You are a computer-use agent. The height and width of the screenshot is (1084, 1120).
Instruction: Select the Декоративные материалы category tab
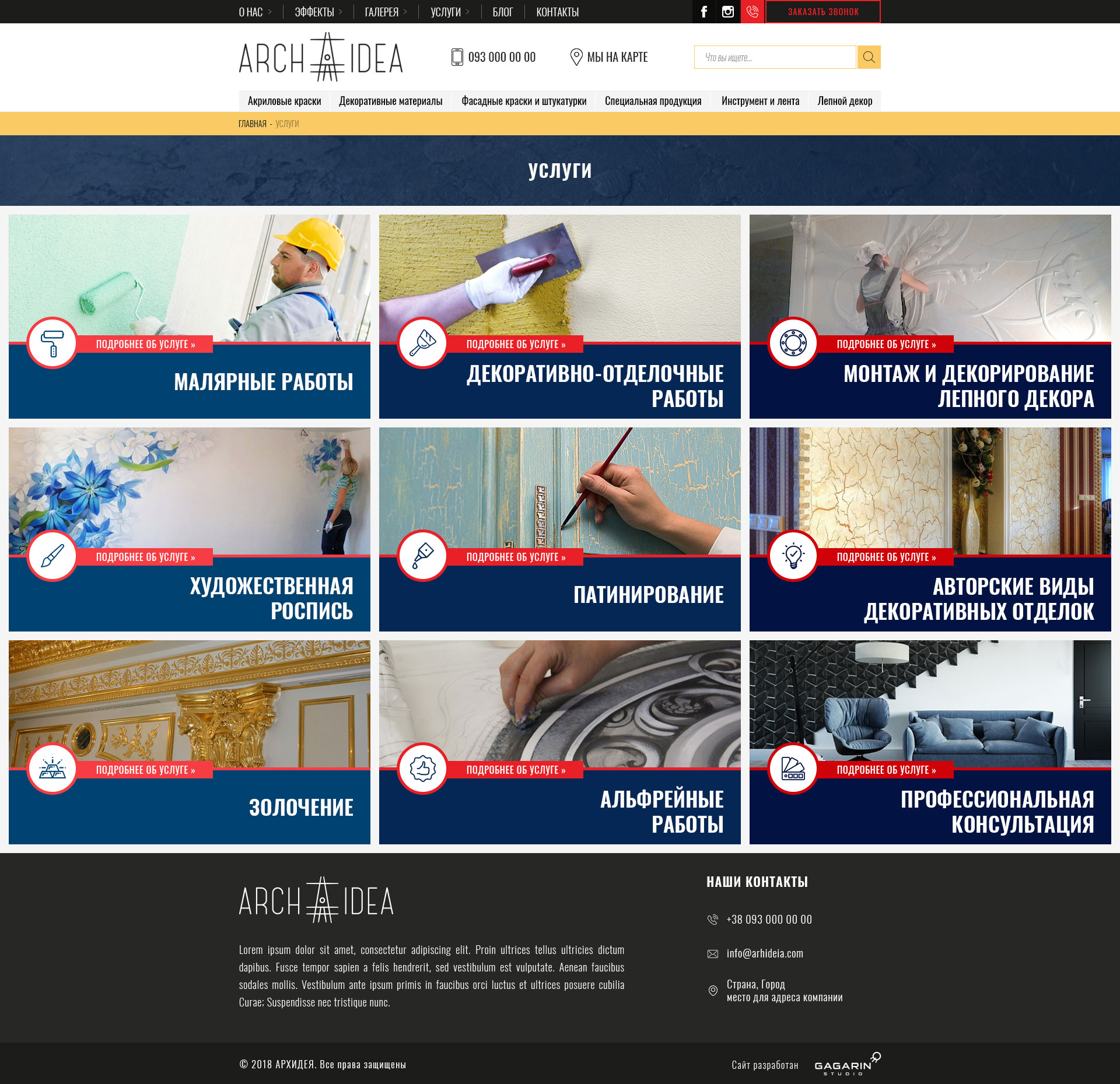(391, 101)
